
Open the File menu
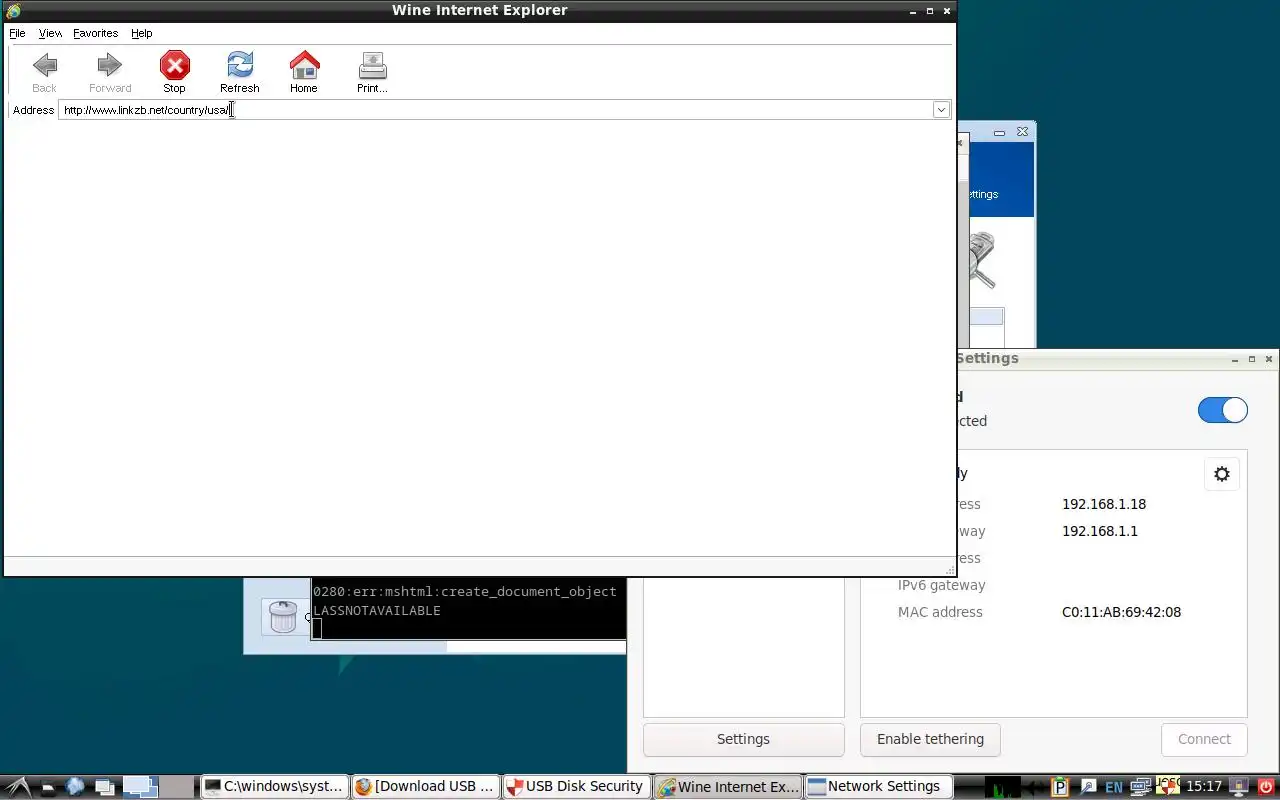(x=17, y=33)
